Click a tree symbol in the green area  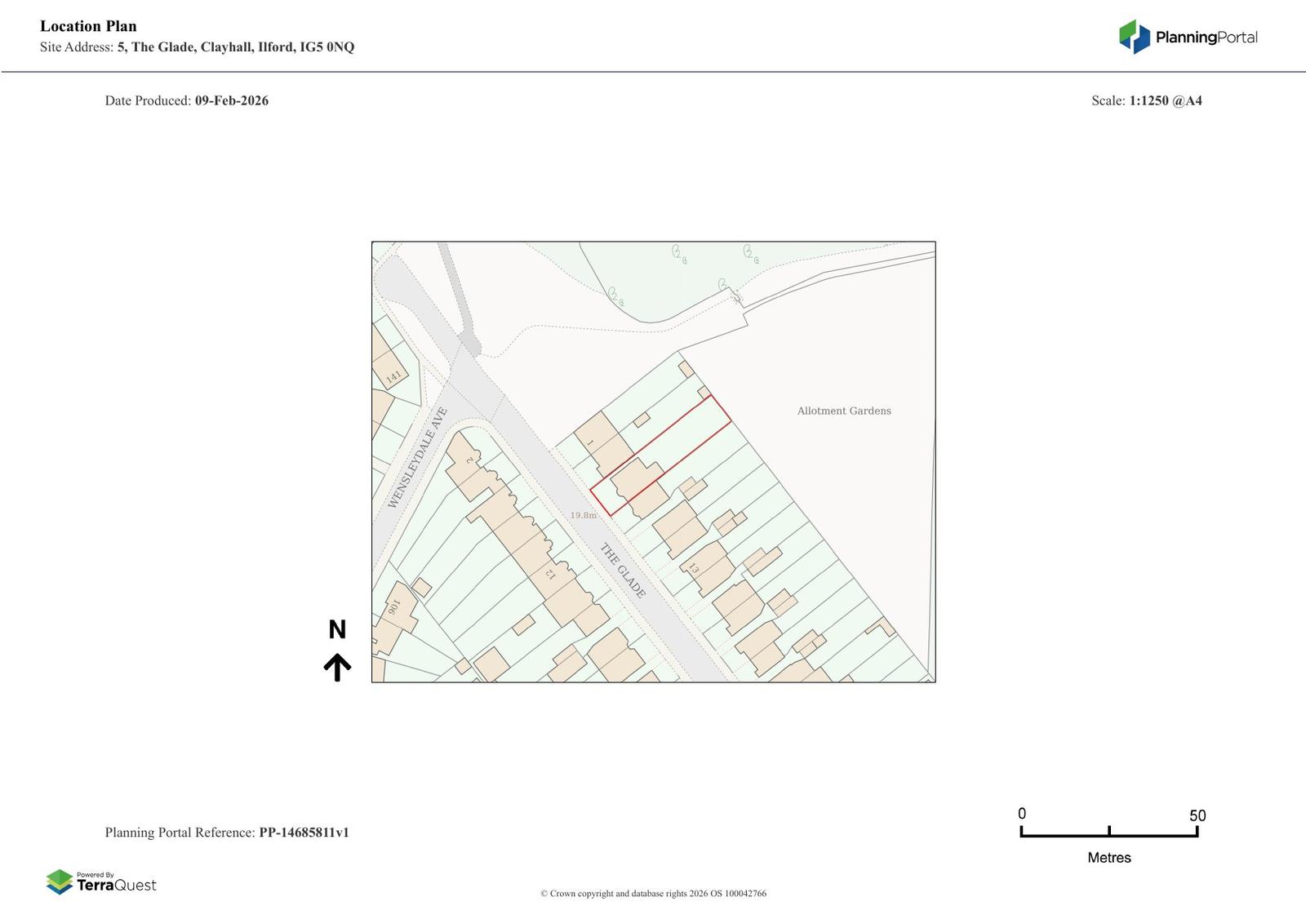click(679, 253)
